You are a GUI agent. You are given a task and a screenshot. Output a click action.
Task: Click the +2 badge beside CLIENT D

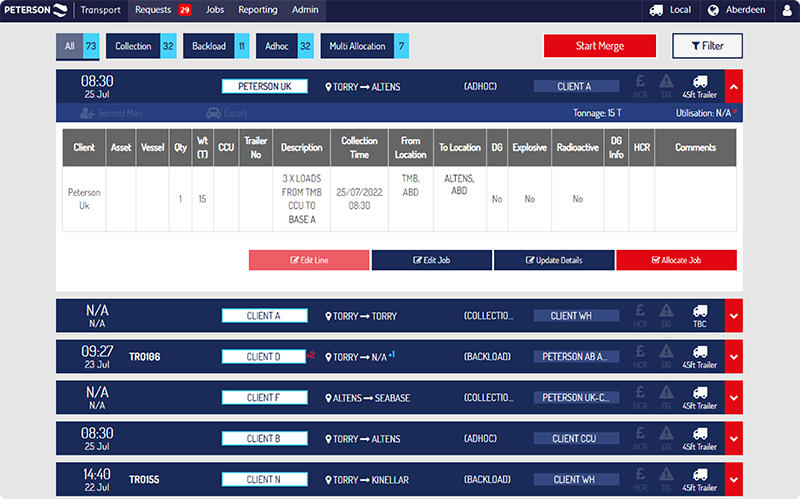[310, 355]
